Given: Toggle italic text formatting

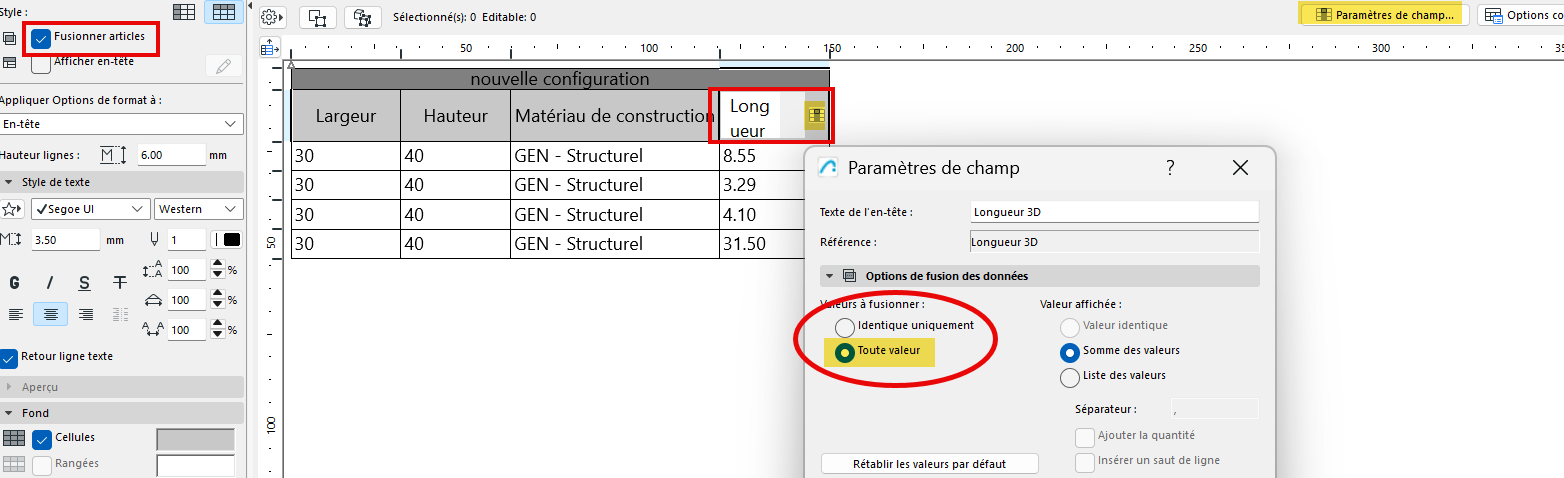Looking at the screenshot, I should (50, 283).
